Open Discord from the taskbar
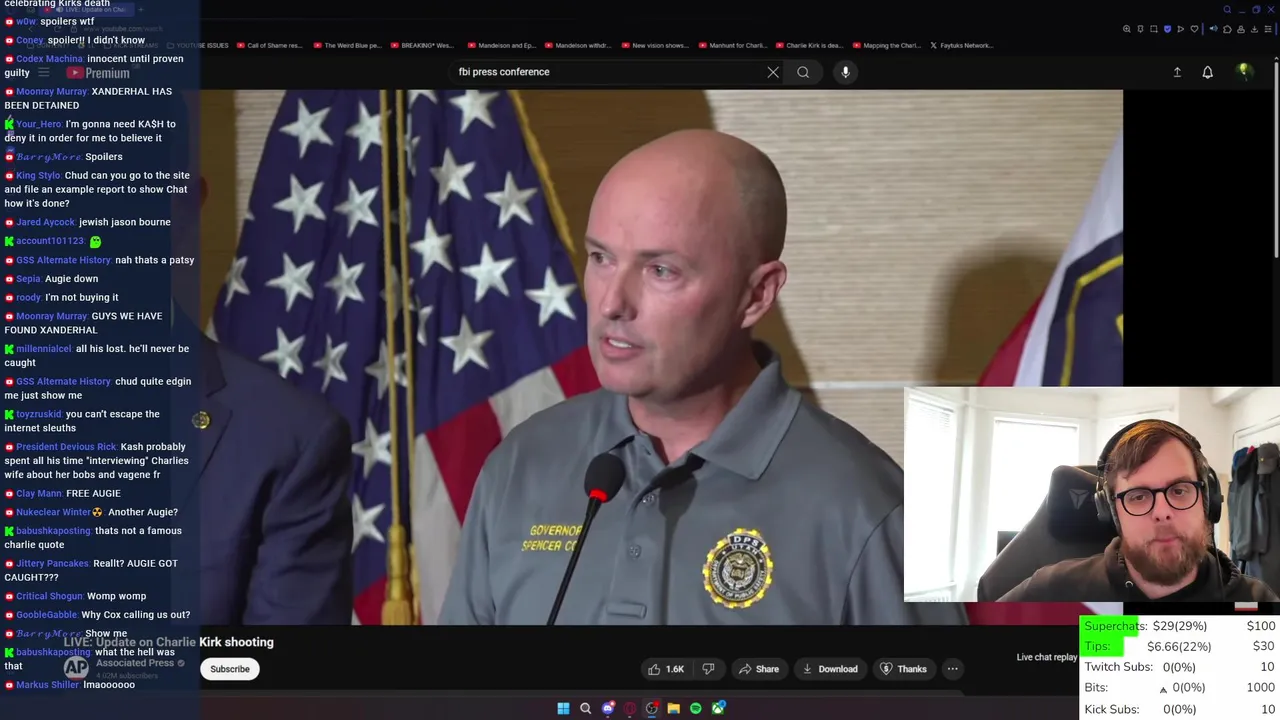Screen dimensions: 1280x720 click(607, 708)
